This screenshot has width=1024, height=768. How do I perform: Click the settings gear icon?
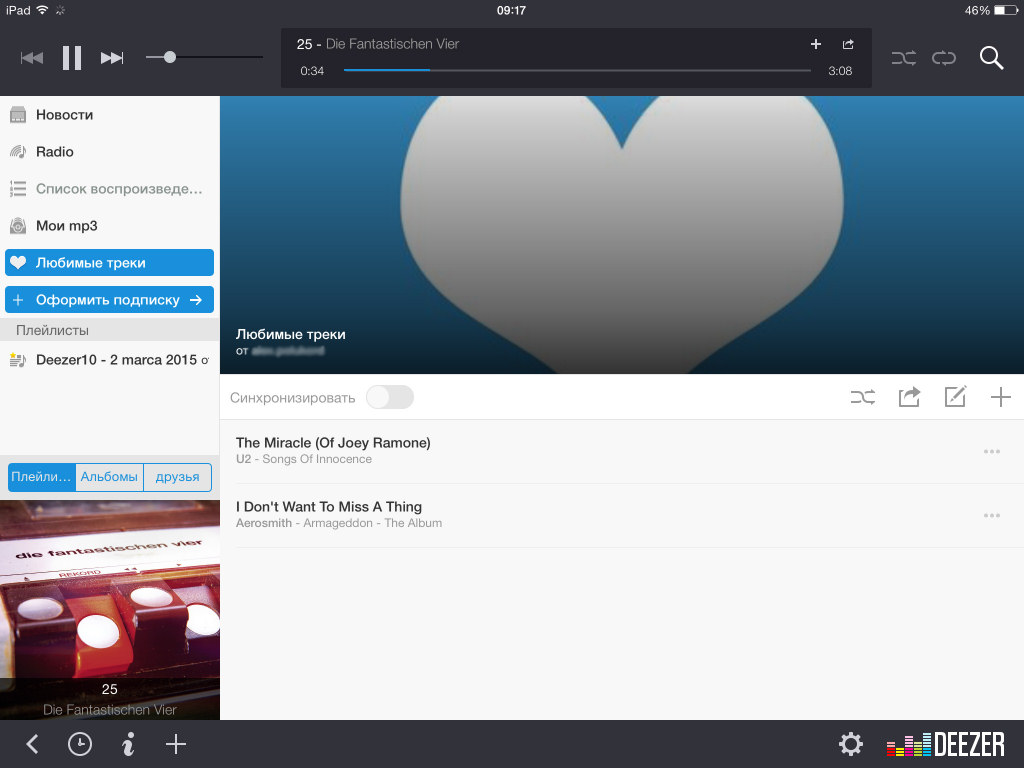click(x=850, y=744)
